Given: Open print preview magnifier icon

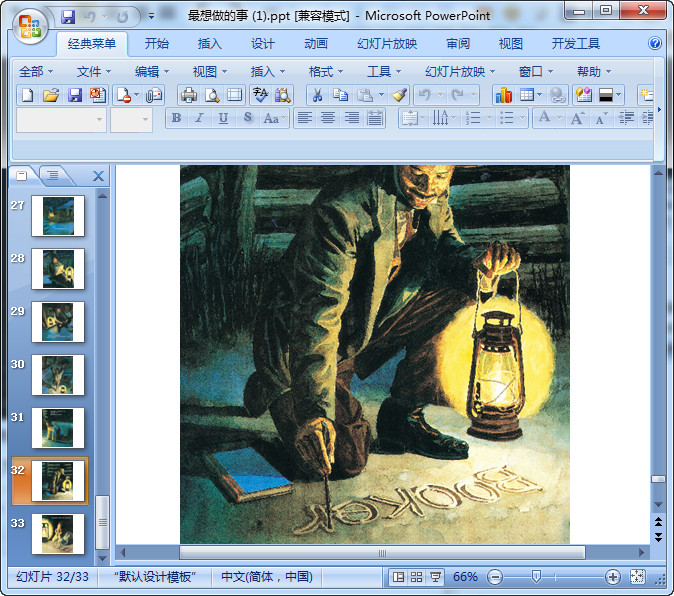Looking at the screenshot, I should pos(212,95).
